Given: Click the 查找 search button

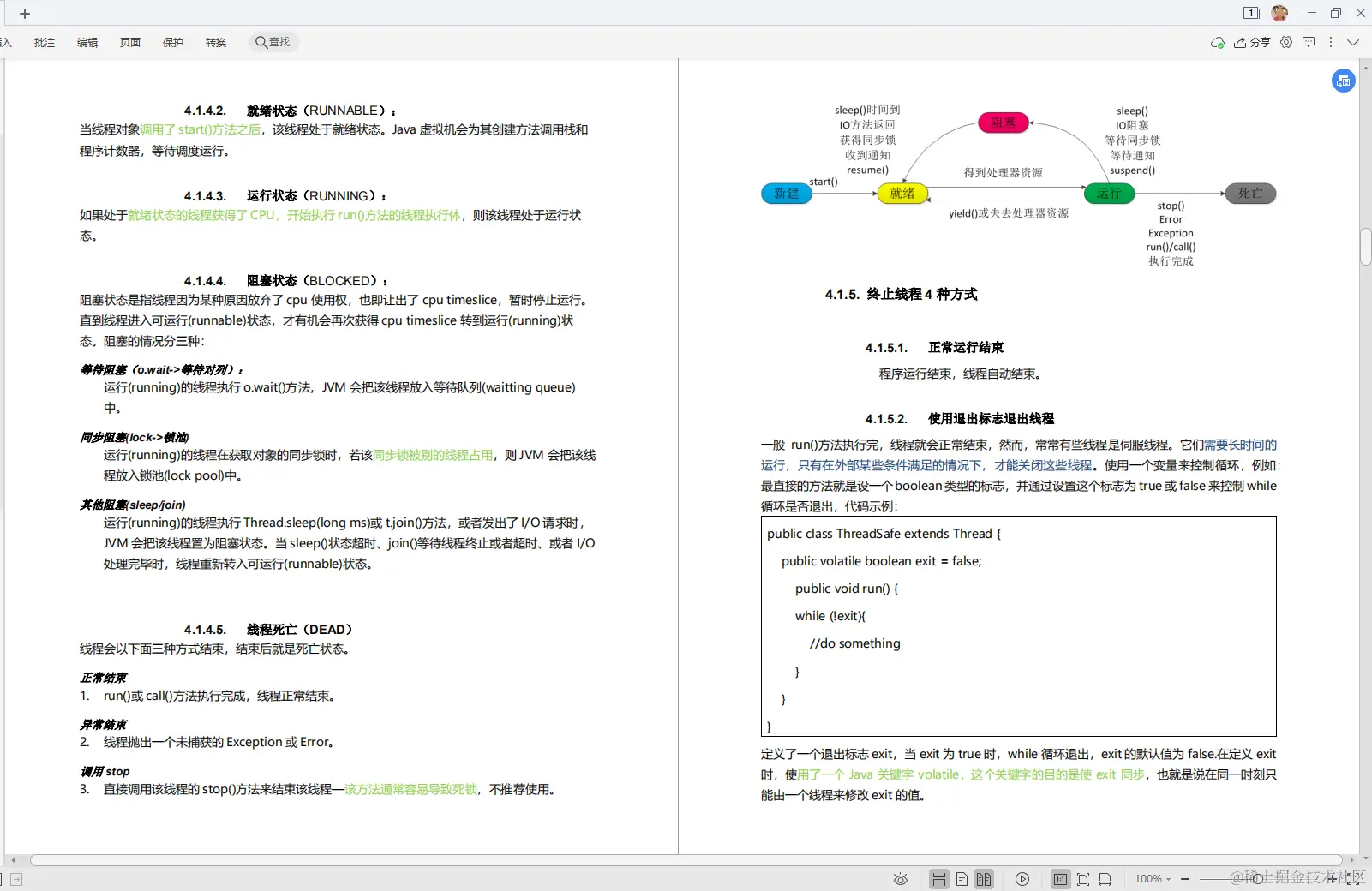Looking at the screenshot, I should (273, 42).
